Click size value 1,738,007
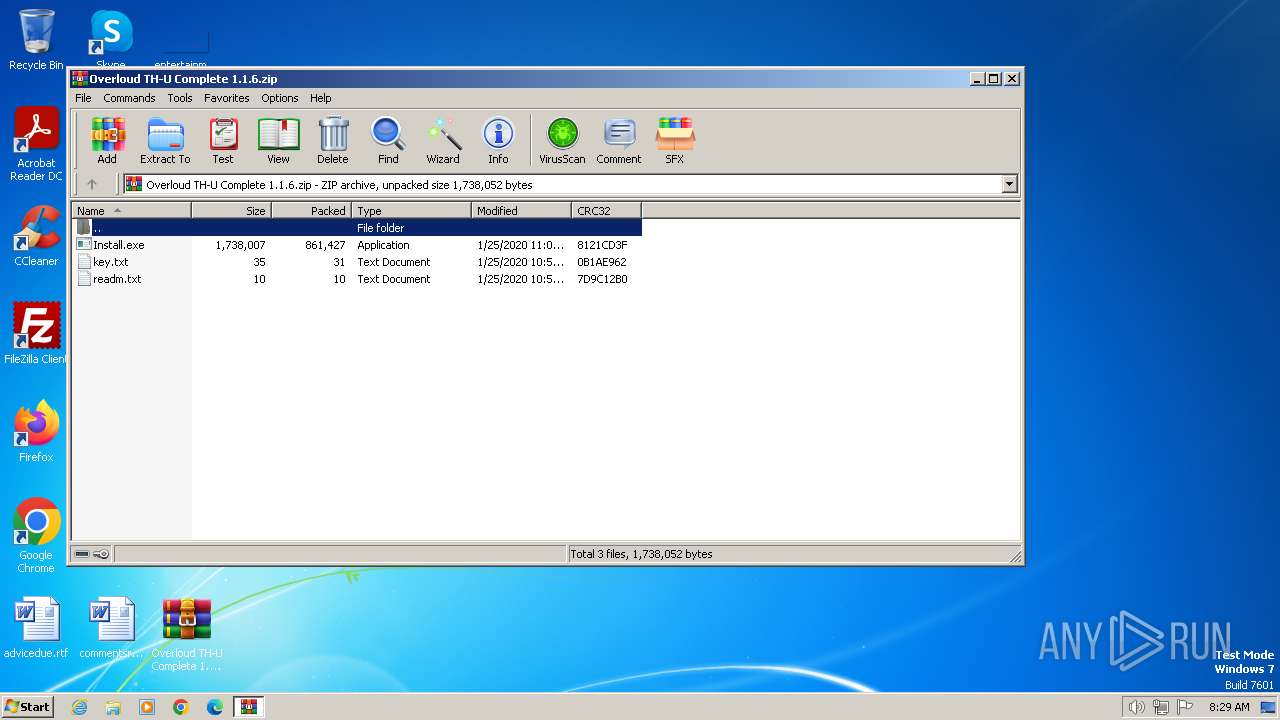Screen dimensions: 1280x720 click(240, 245)
